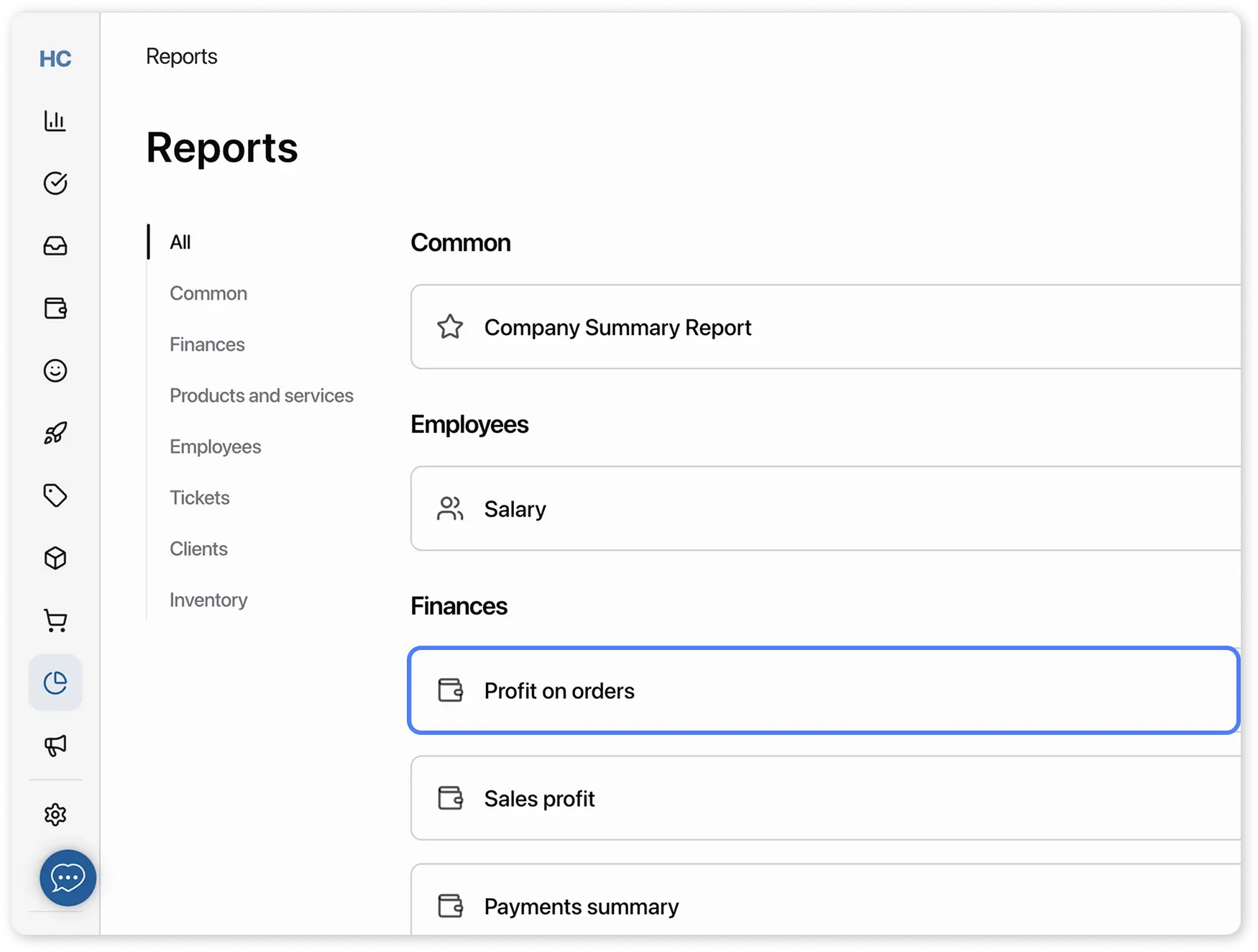This screenshot has height=952, width=1258.
Task: Open the price tag icon in sidebar
Action: pos(55,495)
